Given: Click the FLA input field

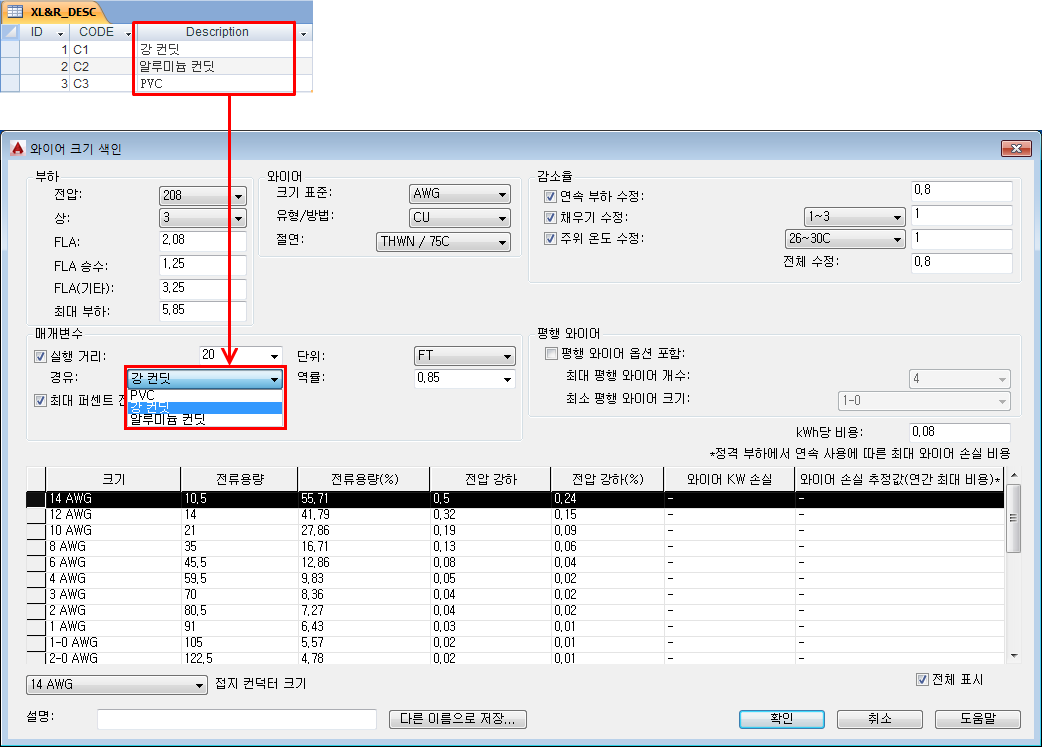Looking at the screenshot, I should click(203, 241).
